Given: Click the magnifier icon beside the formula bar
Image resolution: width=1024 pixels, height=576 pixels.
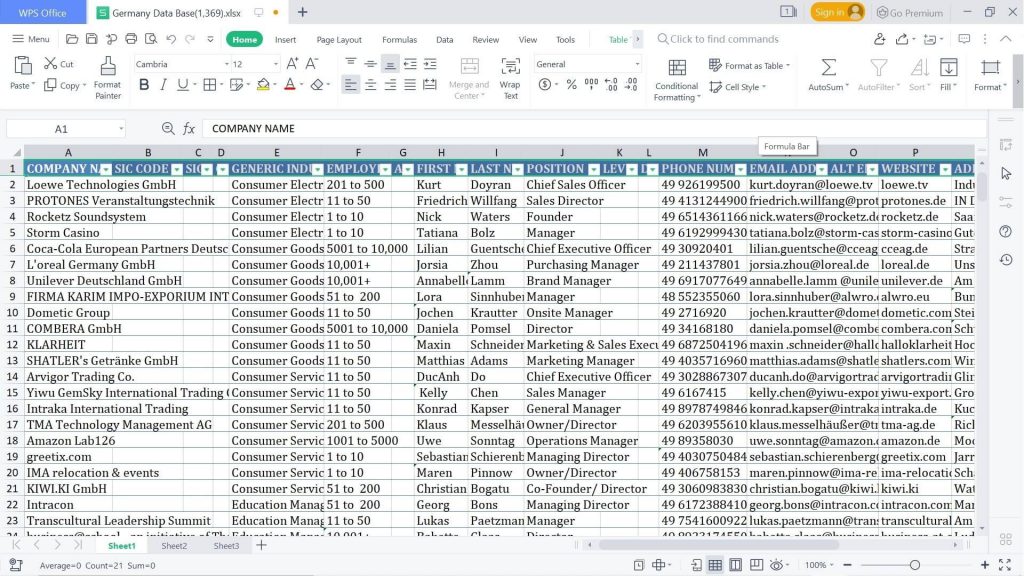Looking at the screenshot, I should point(168,129).
